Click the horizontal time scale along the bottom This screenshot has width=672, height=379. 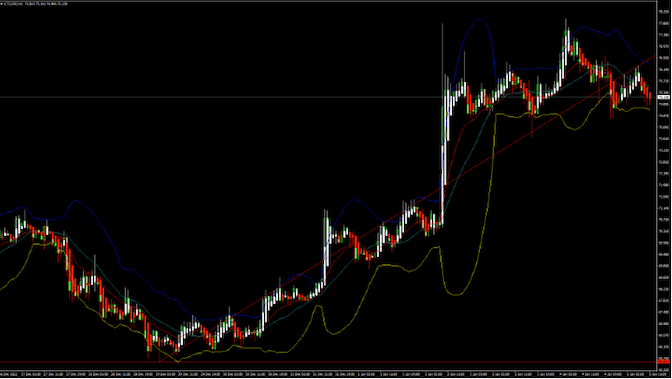coord(328,374)
